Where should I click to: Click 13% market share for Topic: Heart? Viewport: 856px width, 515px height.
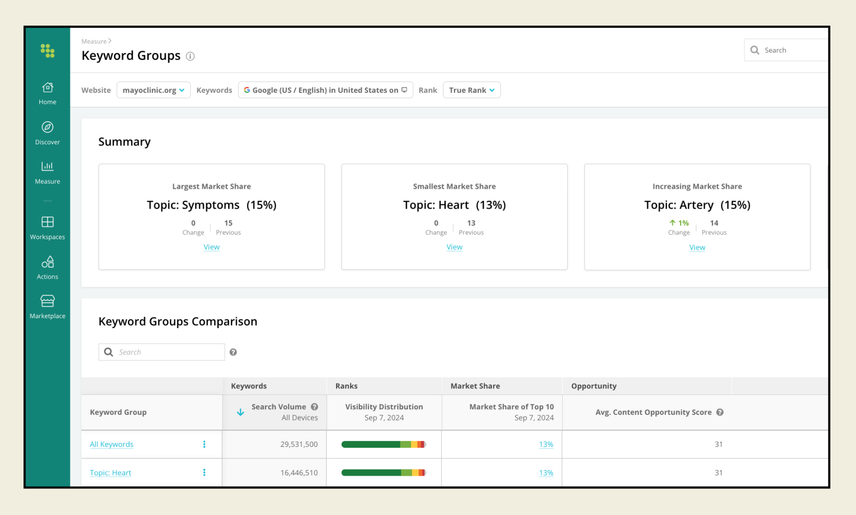(546, 472)
